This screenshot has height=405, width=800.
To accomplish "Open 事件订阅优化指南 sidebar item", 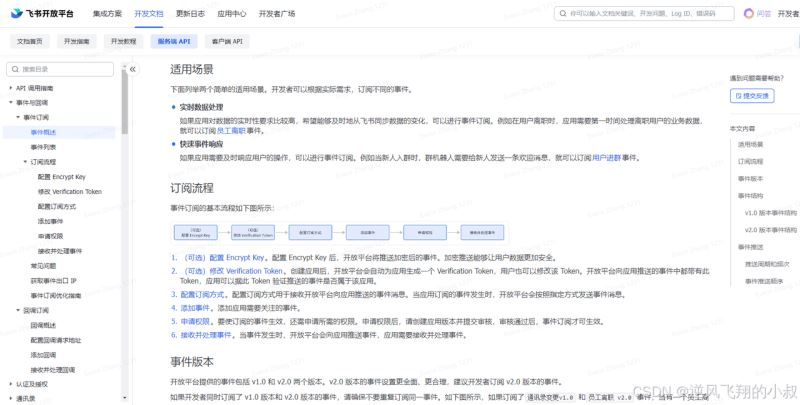I will tap(56, 295).
